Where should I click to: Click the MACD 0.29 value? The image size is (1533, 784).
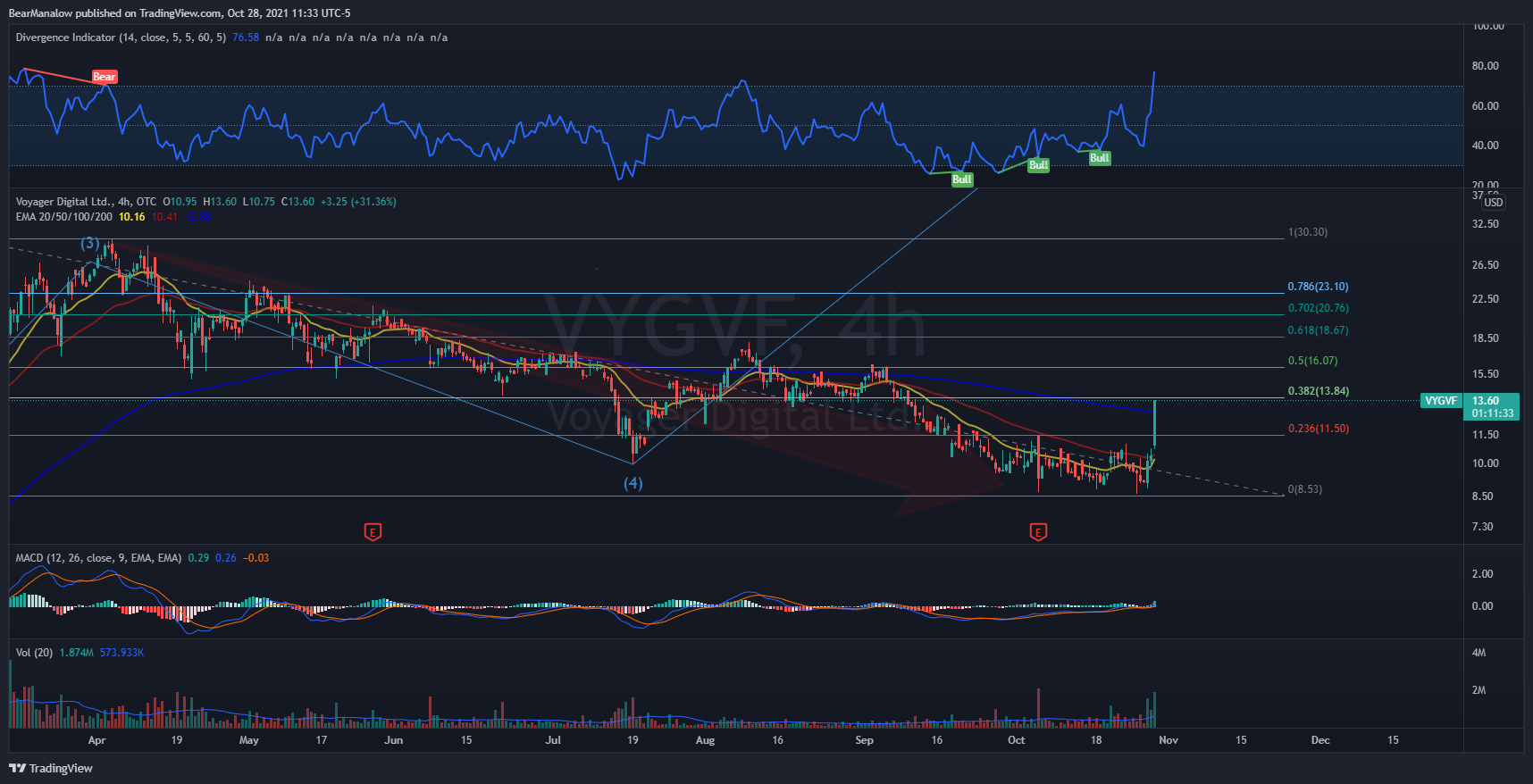(x=198, y=558)
